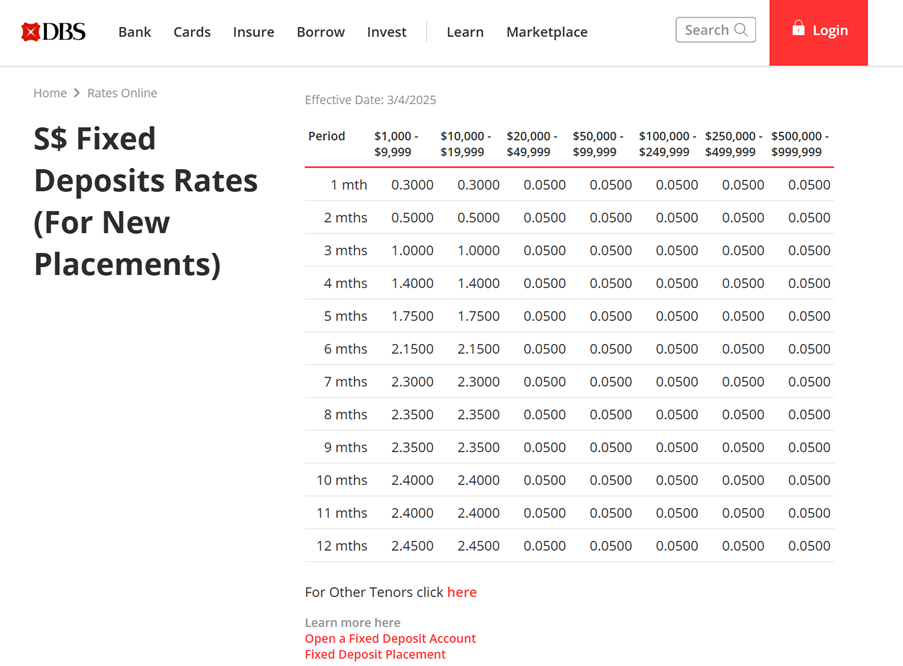Click the lock icon on Login
Image resolution: width=903 pixels, height=666 pixels.
[x=798, y=29]
